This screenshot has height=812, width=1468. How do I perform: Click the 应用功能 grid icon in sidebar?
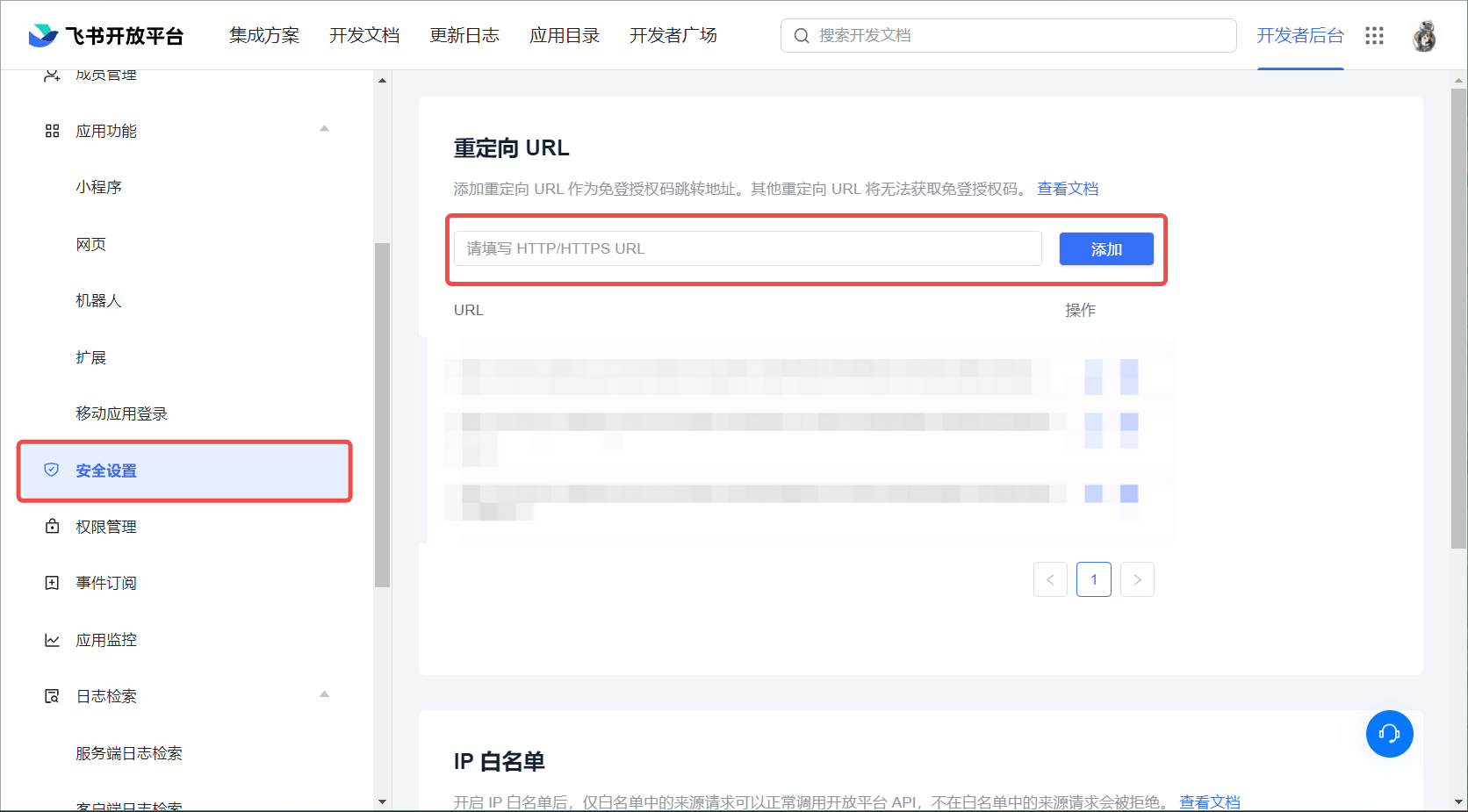(52, 131)
